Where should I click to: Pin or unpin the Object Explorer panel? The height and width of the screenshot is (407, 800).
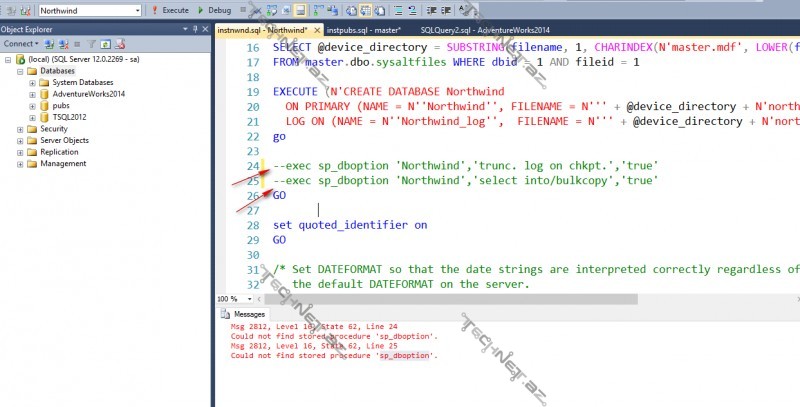(x=195, y=30)
